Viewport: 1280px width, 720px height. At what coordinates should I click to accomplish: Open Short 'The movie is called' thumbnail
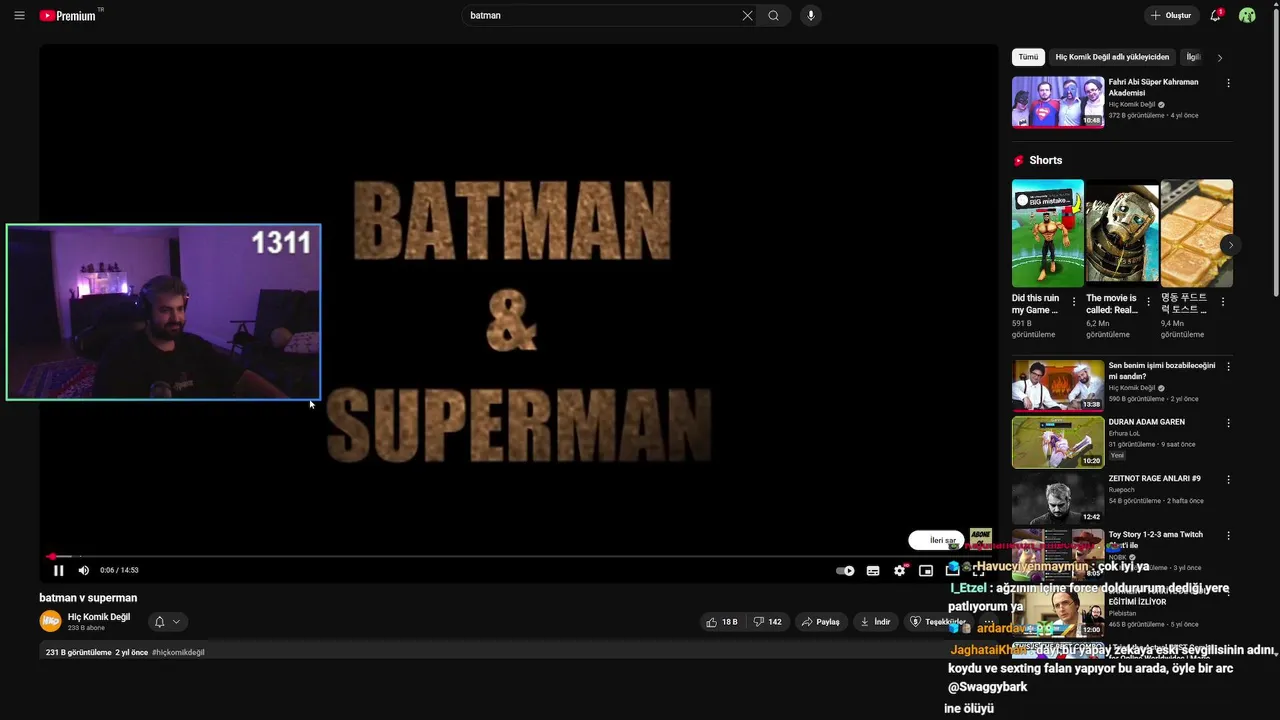click(x=1122, y=233)
